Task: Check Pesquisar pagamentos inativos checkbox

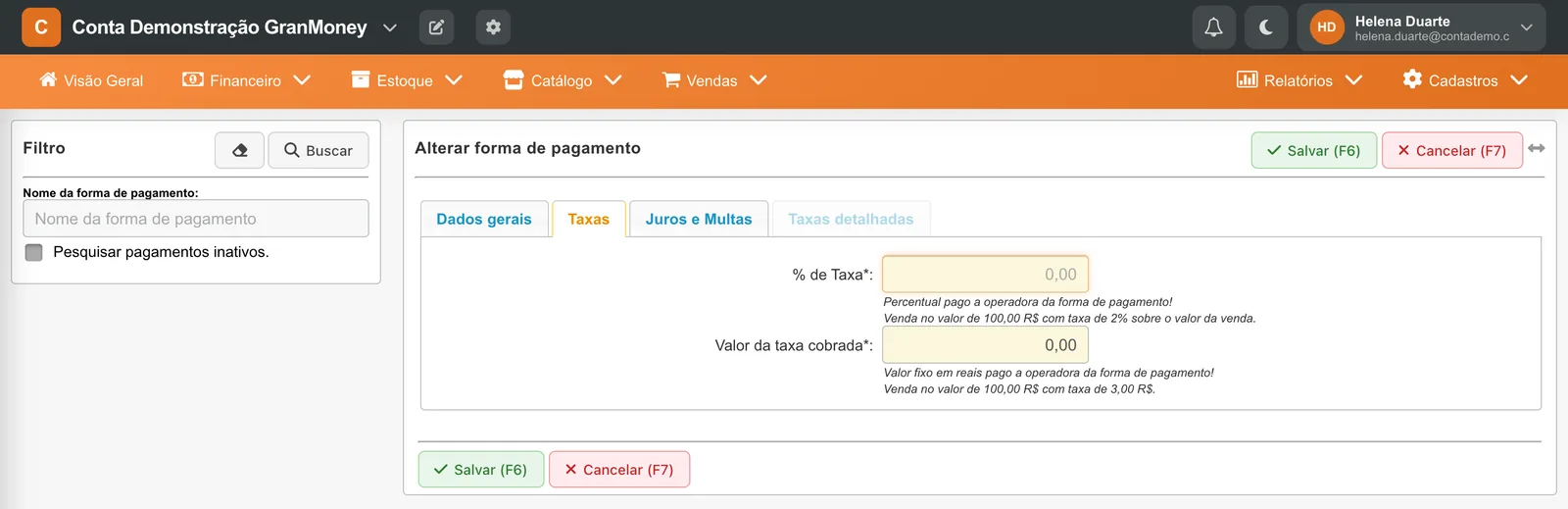Action: (x=34, y=252)
